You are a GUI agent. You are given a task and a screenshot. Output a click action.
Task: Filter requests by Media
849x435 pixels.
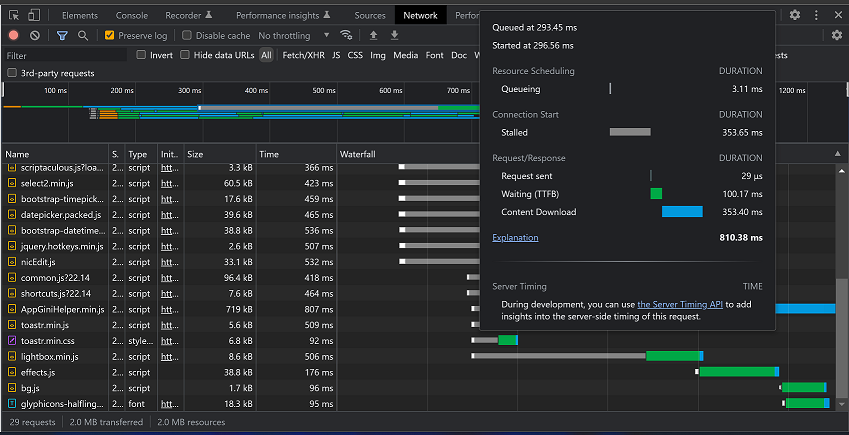pos(406,55)
